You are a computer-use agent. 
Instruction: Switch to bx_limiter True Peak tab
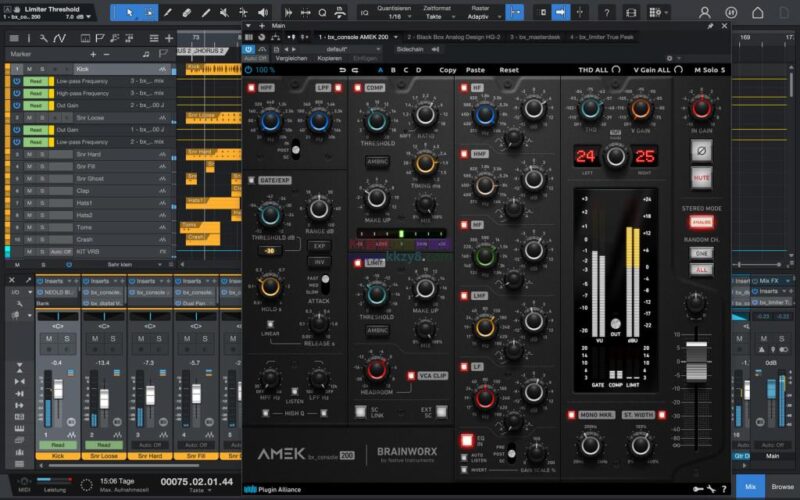tap(602, 37)
